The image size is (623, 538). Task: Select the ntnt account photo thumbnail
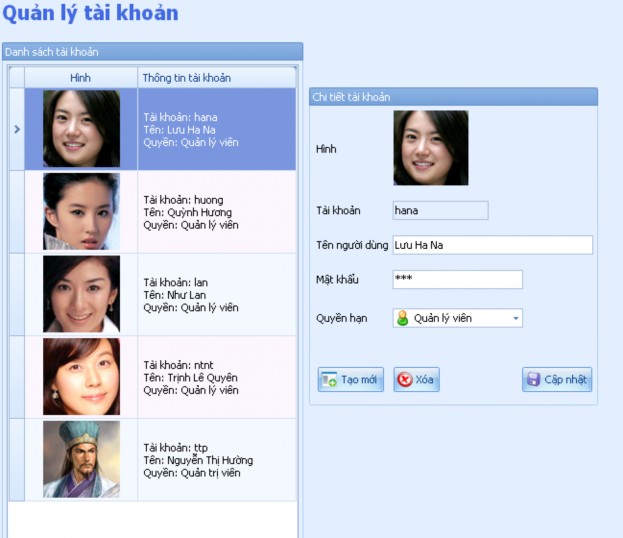[81, 377]
